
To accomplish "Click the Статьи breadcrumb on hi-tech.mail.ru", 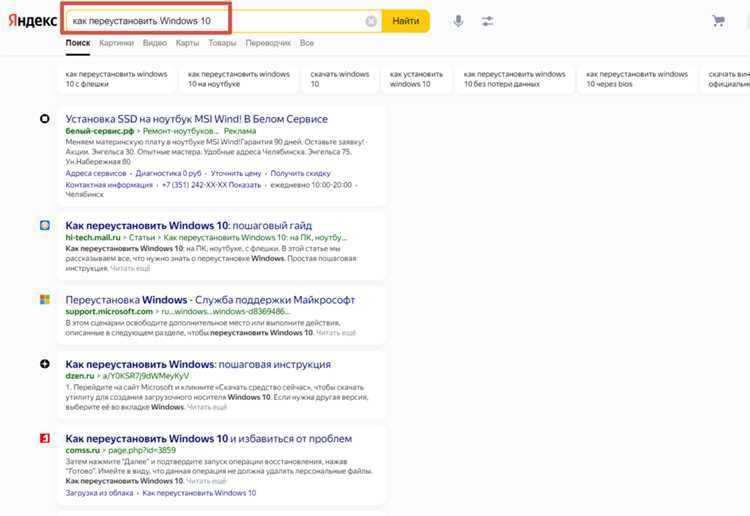I will click(x=142, y=237).
